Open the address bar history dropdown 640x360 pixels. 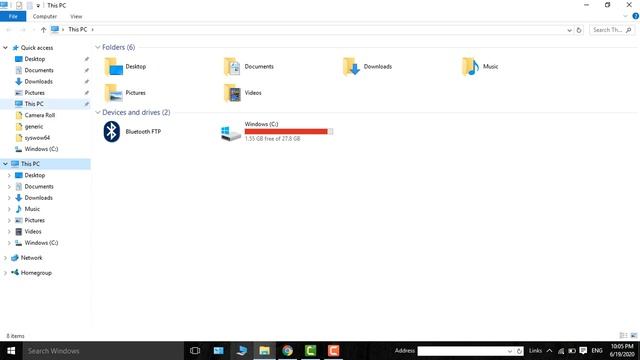[569, 30]
